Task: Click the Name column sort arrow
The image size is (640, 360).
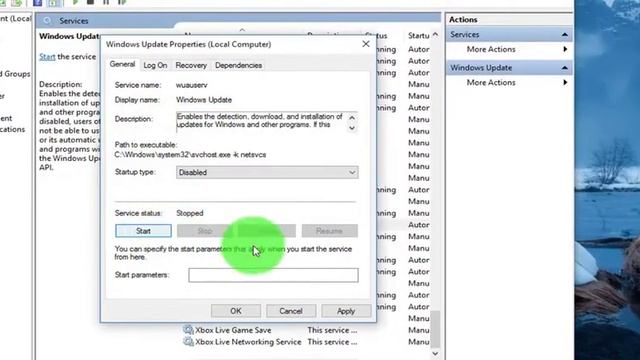Action: click(x=242, y=30)
